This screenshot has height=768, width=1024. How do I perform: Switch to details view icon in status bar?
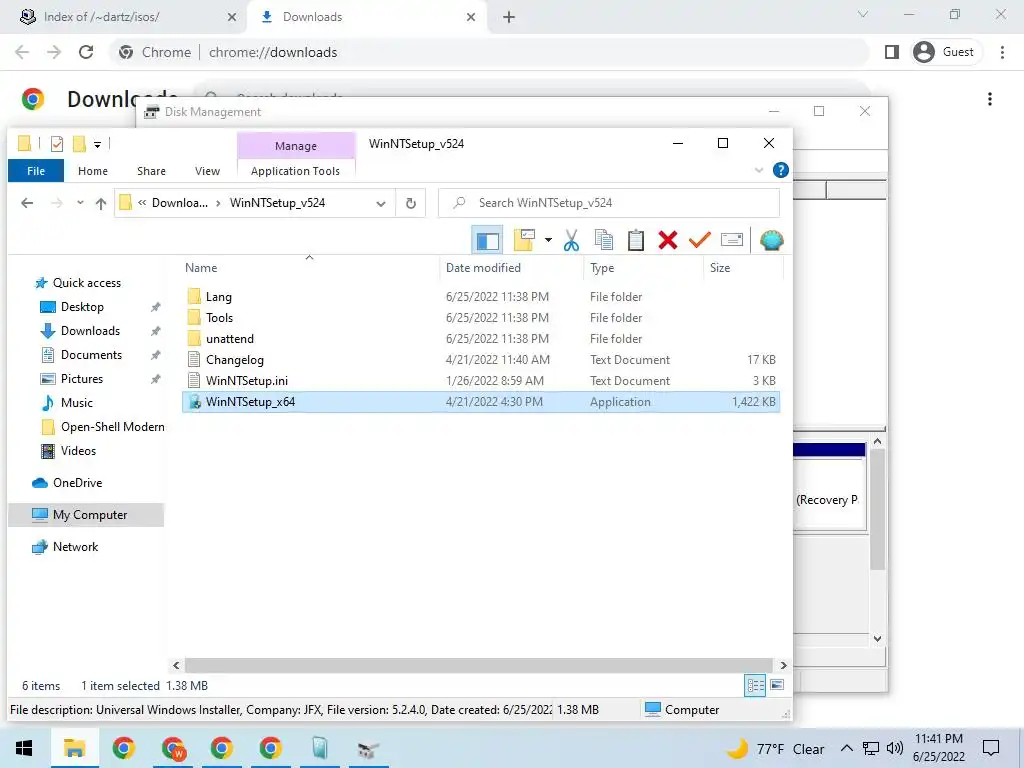755,685
